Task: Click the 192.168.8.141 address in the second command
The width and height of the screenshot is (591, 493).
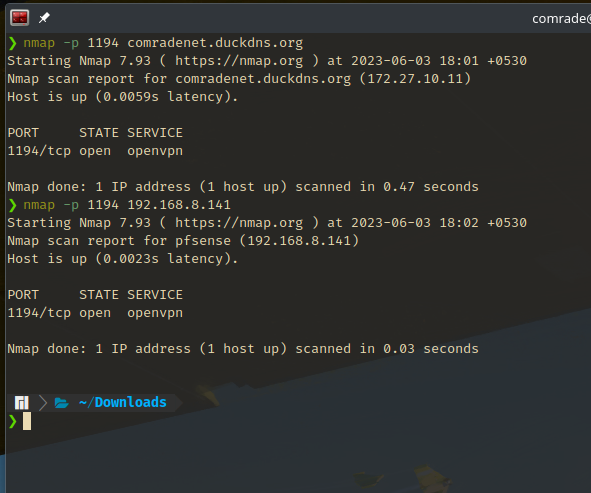Action: click(179, 205)
